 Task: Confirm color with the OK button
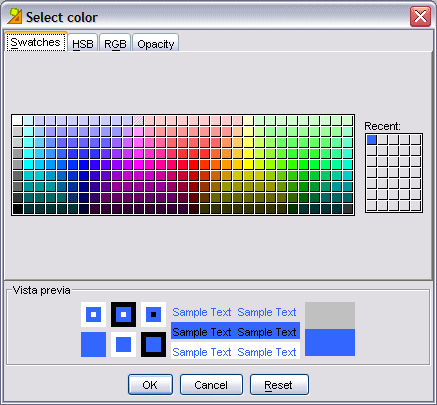pos(150,385)
